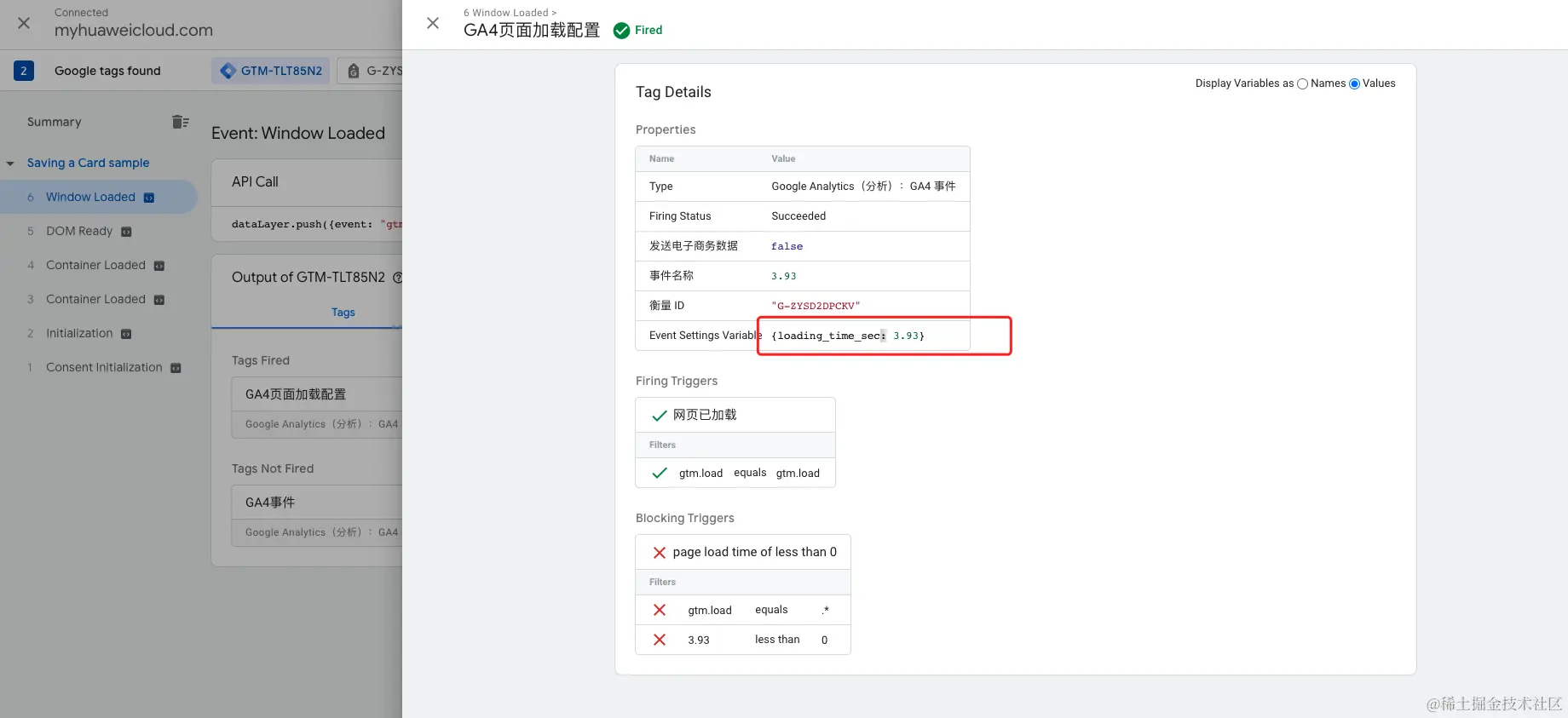Click the help icon next to Output of GTM-TLT85N2

pyautogui.click(x=397, y=278)
